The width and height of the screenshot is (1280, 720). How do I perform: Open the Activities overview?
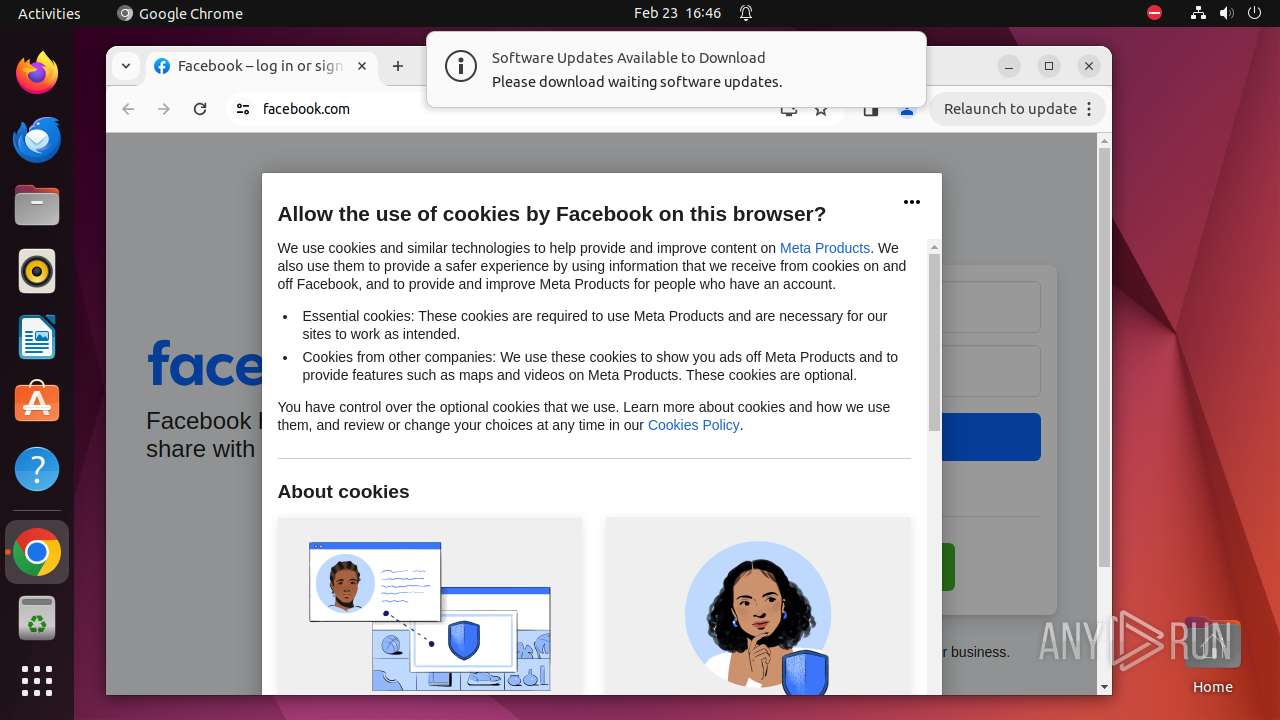point(49,13)
